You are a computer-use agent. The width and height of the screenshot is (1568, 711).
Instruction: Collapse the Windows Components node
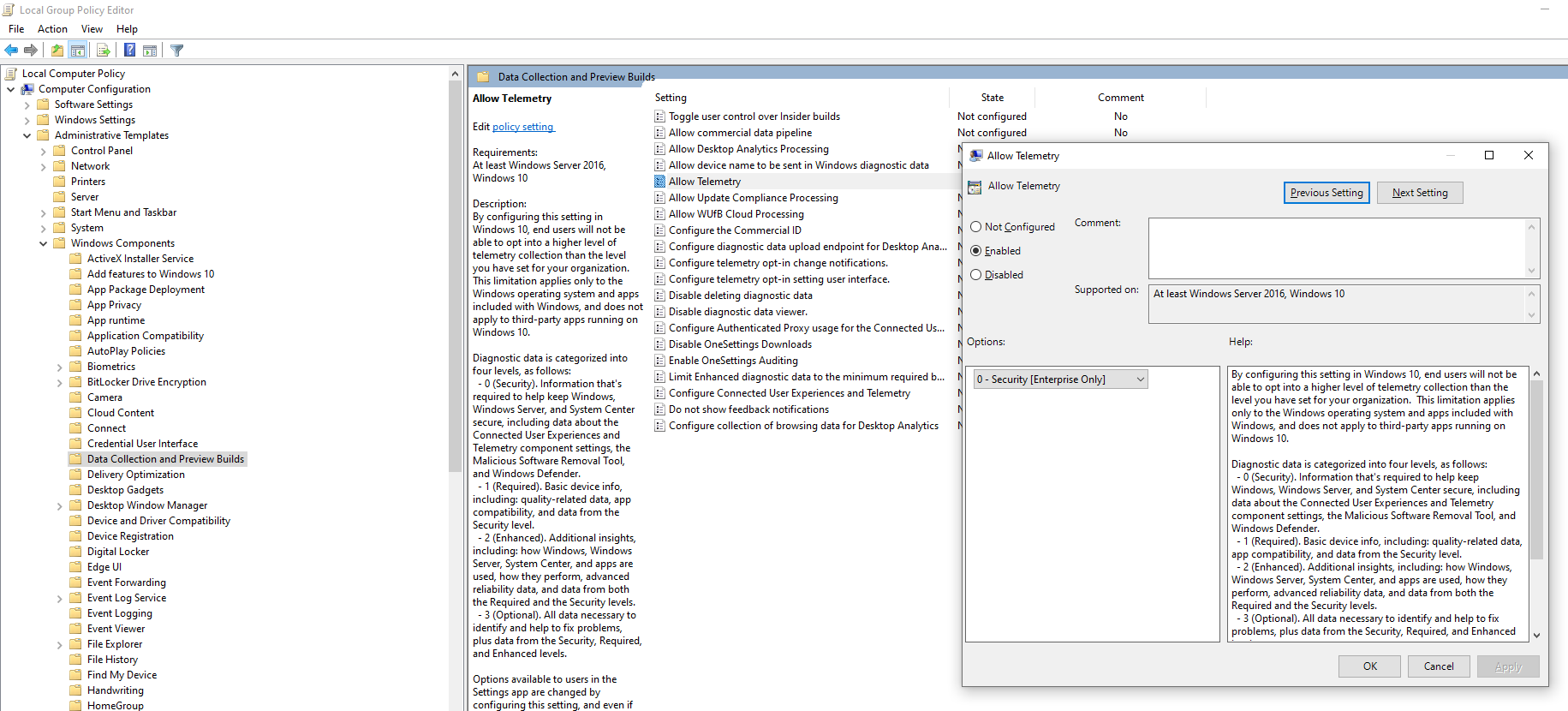pos(43,243)
